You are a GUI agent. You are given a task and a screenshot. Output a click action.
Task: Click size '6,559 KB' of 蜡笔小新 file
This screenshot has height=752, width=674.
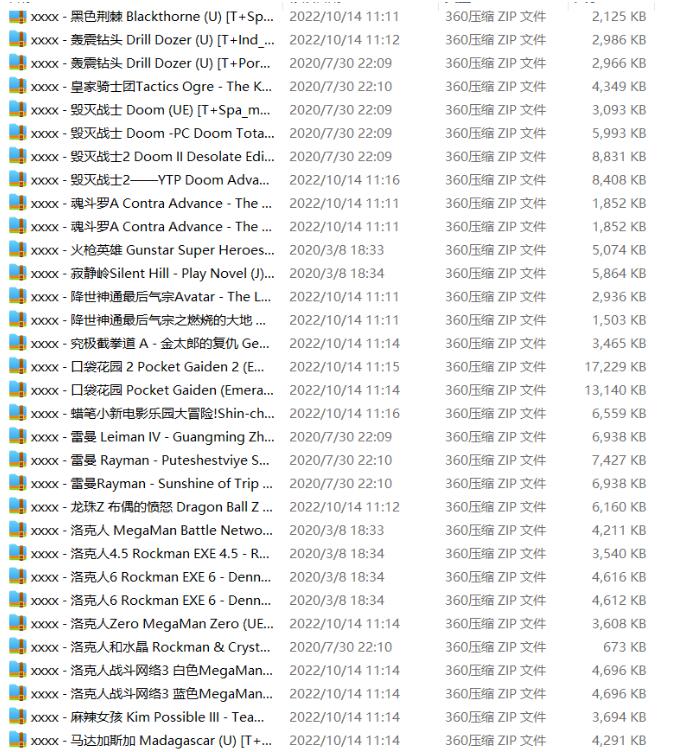pos(619,413)
